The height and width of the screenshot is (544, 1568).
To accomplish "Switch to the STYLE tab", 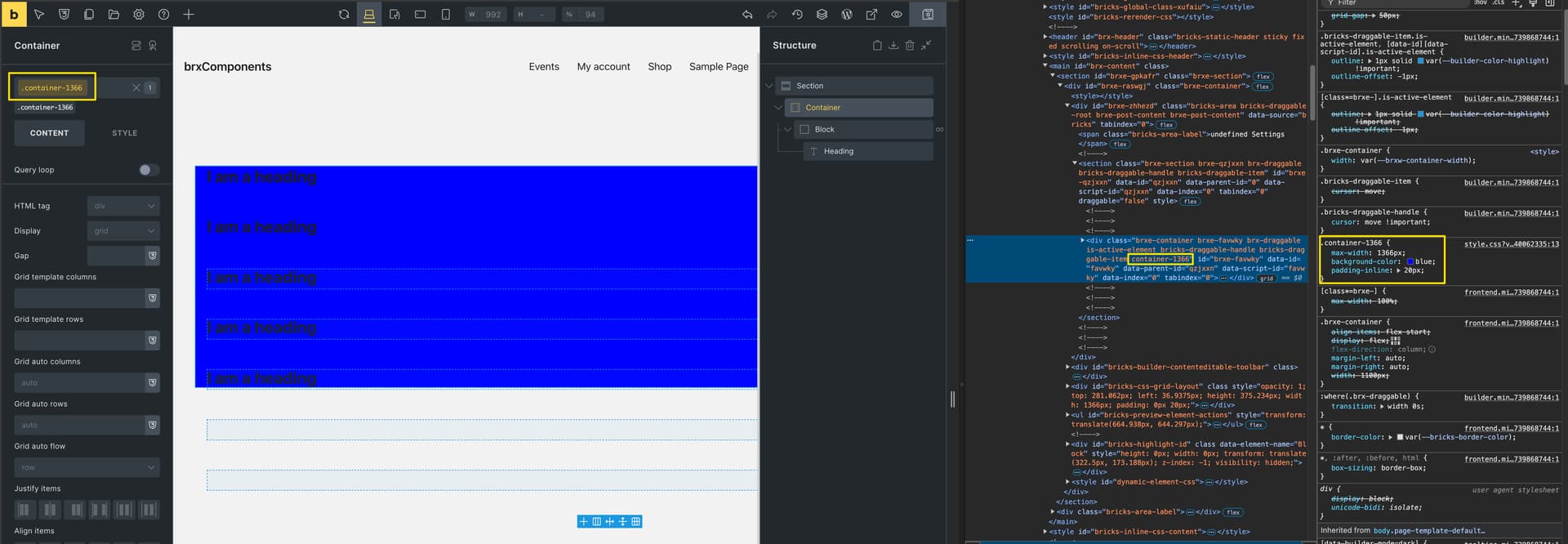I will coord(125,133).
